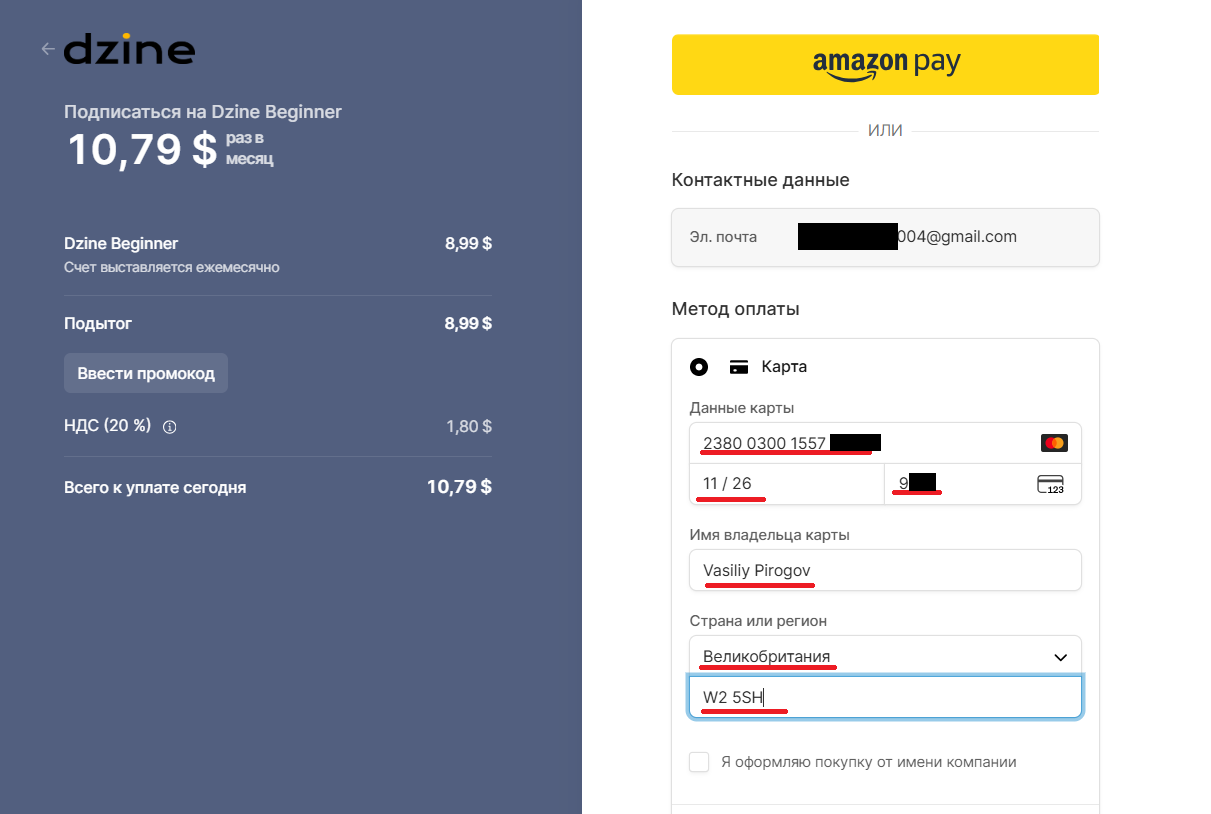Click the Amazon Pay logo
Viewport: 1211px width, 814px height.
pyautogui.click(x=886, y=65)
